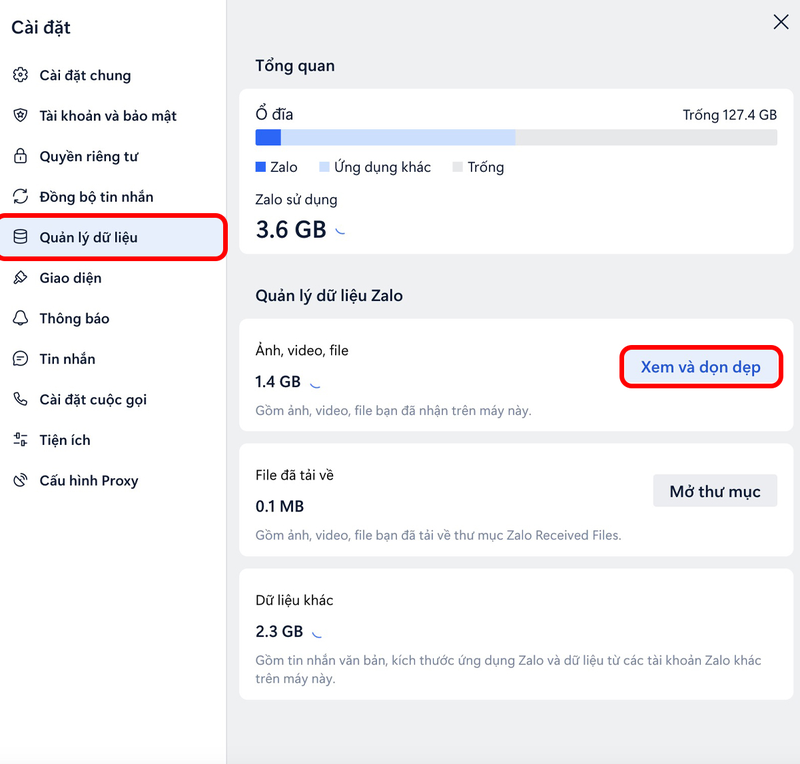Click the shield icon for Tài khoản và bảo mật
Image resolution: width=800 pixels, height=764 pixels.
(x=20, y=115)
